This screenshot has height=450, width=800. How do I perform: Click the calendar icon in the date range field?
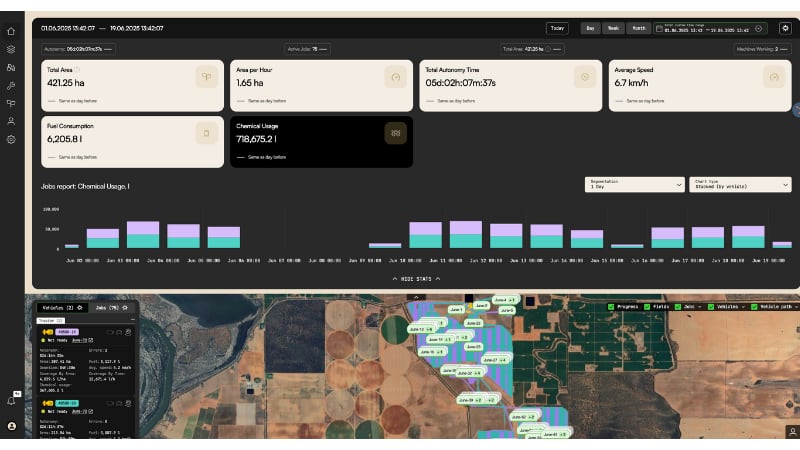[x=659, y=29]
